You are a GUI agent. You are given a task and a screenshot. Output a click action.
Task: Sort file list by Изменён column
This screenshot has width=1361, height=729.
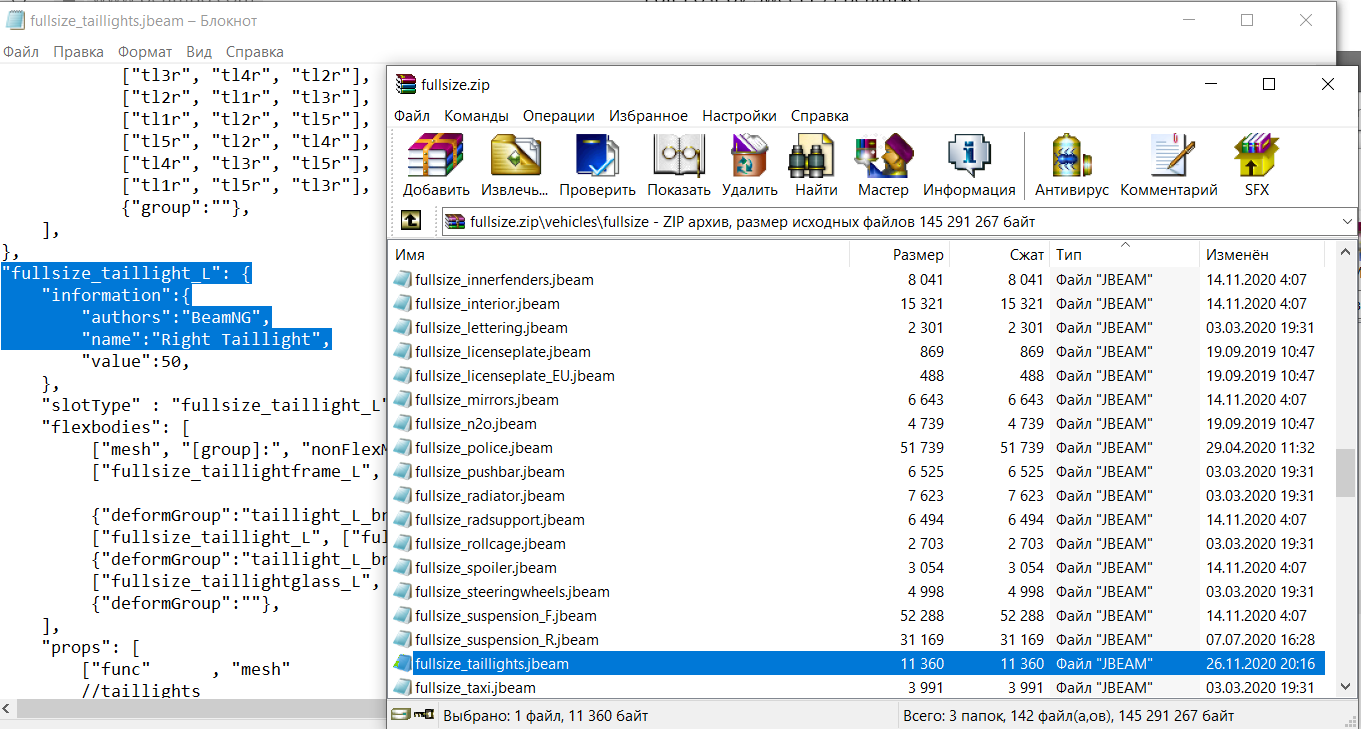coord(1262,255)
